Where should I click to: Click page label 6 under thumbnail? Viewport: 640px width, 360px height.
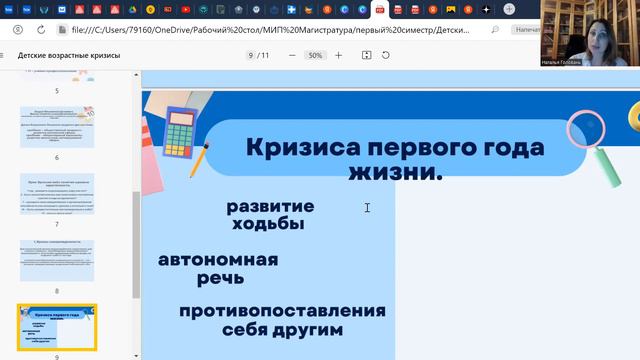coord(57,158)
